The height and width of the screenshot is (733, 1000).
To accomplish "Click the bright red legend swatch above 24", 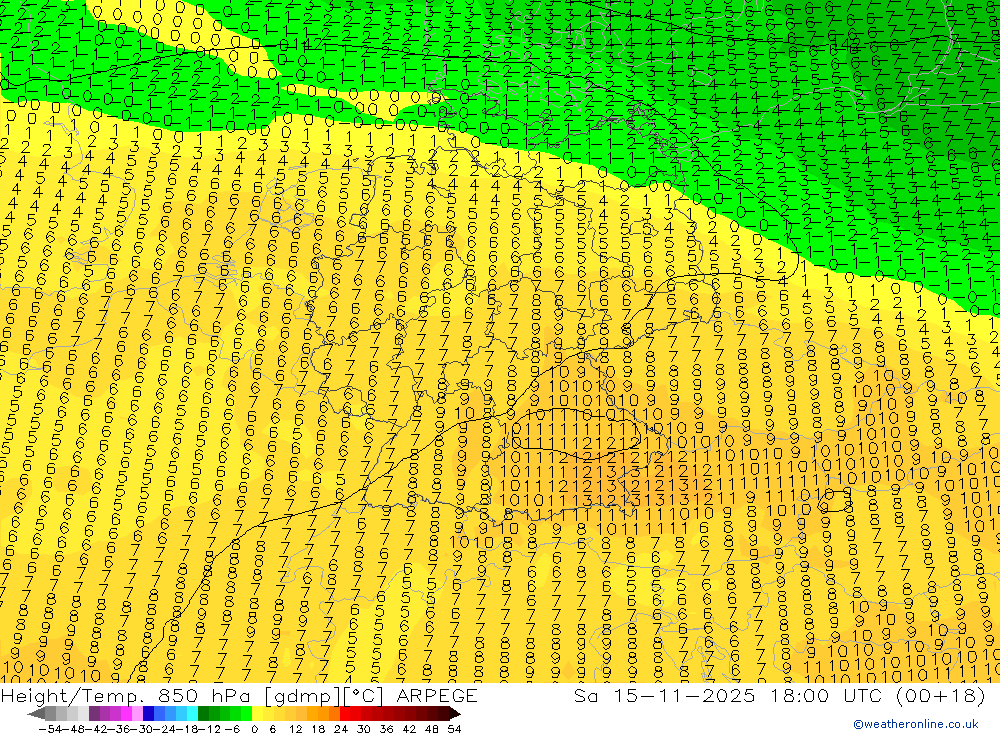I will pos(345,713).
